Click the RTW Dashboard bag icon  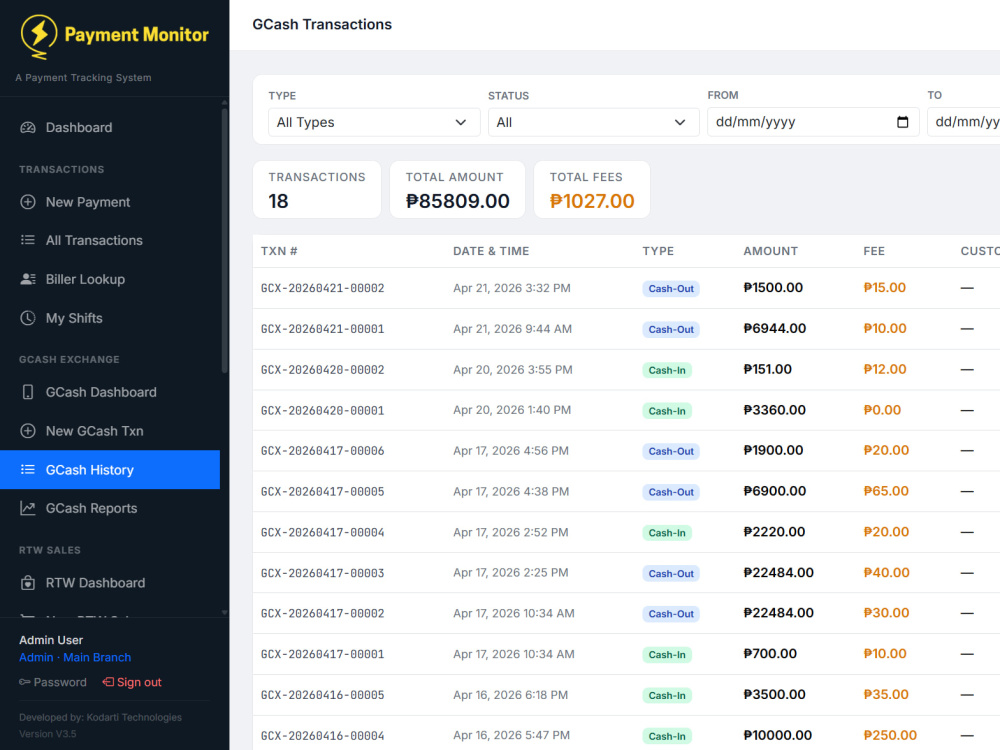[27, 583]
